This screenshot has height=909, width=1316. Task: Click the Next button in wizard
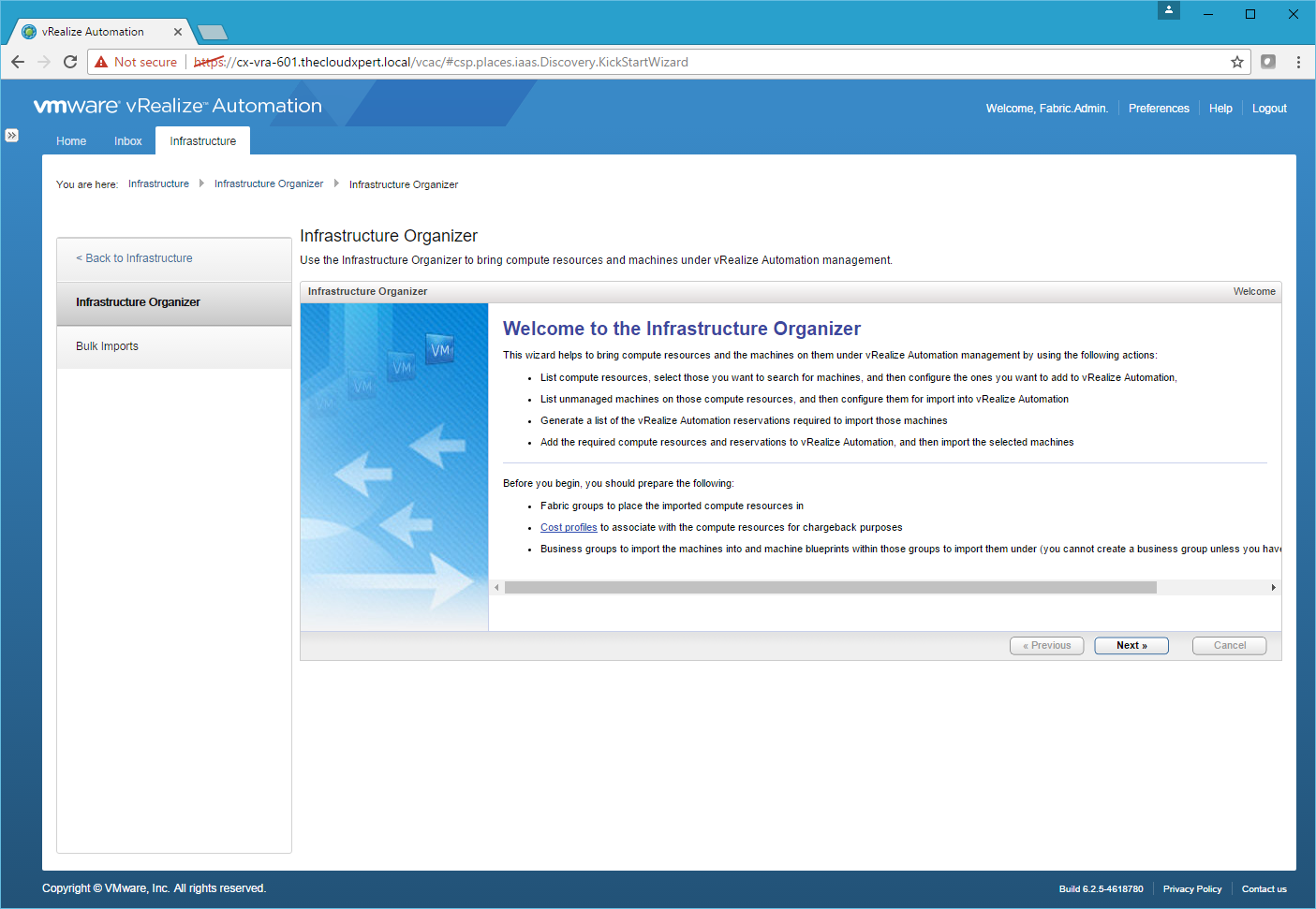click(1131, 646)
